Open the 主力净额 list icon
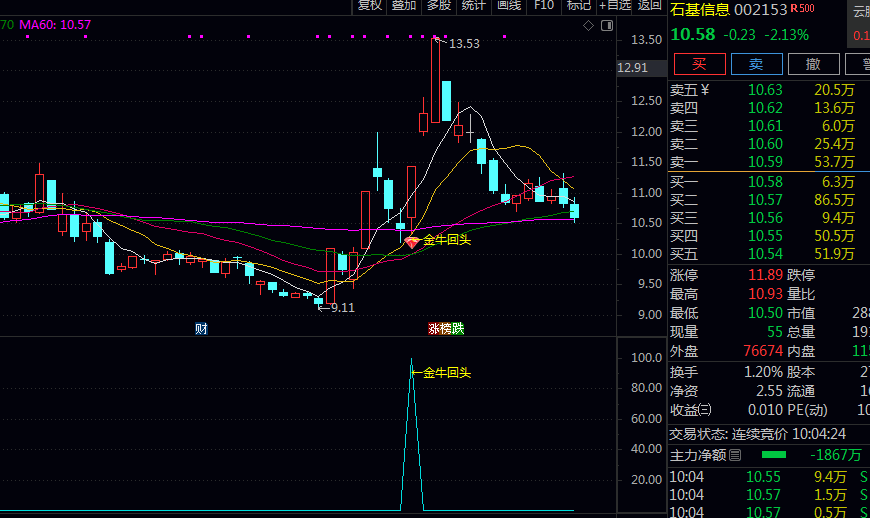Image resolution: width=870 pixels, height=518 pixels. (x=735, y=455)
